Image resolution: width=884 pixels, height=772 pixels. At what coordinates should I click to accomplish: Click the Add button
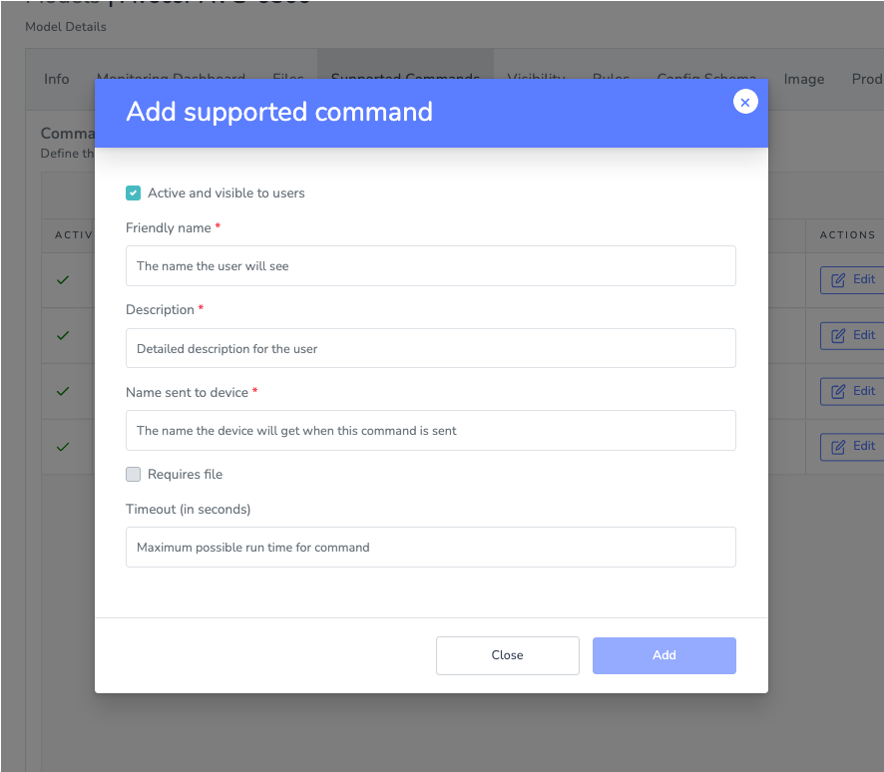pos(664,655)
